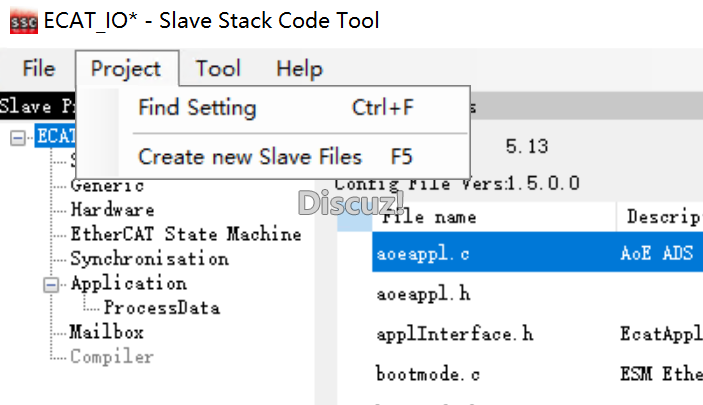Click the SSC app icon in title bar
This screenshot has width=703, height=405.
24,20
